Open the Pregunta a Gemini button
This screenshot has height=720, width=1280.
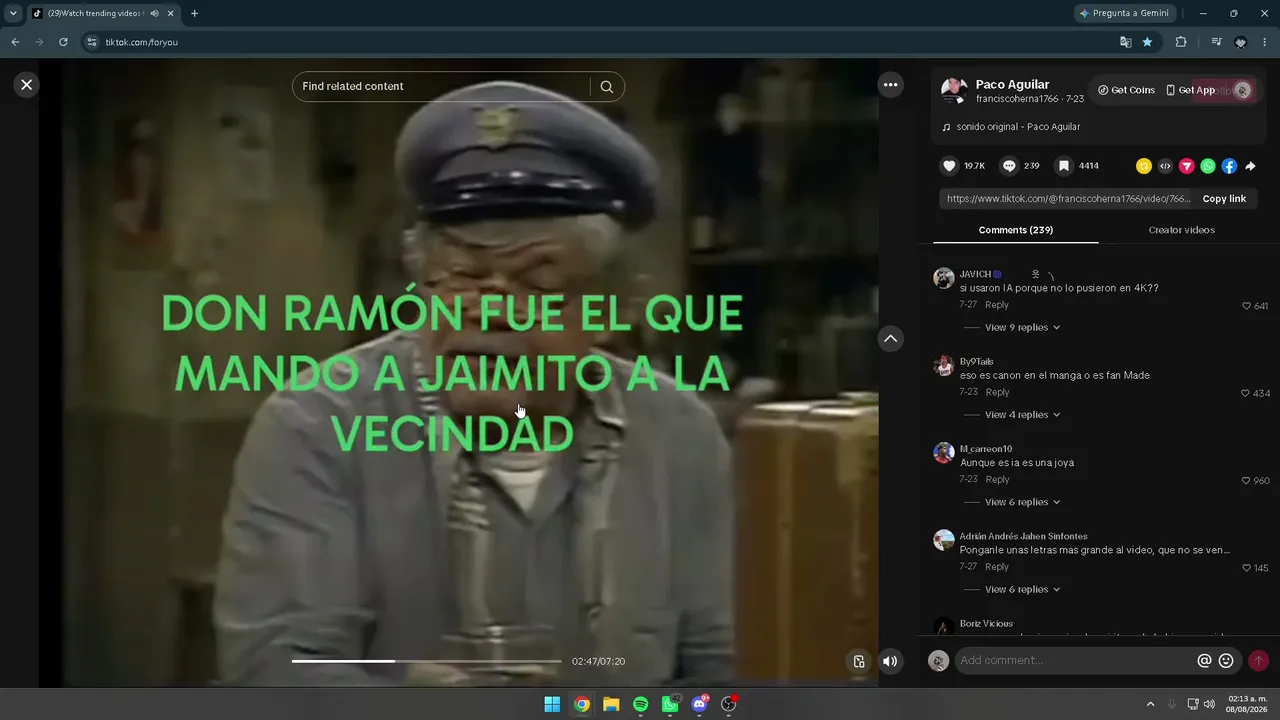(x=1124, y=14)
